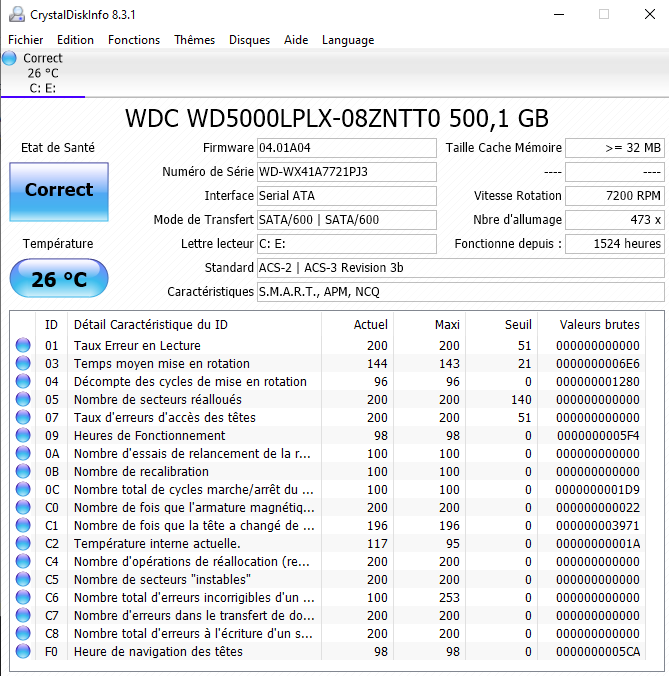Image resolution: width=669 pixels, height=676 pixels.
Task: Click raw value 000000001280
Action: coord(597,382)
